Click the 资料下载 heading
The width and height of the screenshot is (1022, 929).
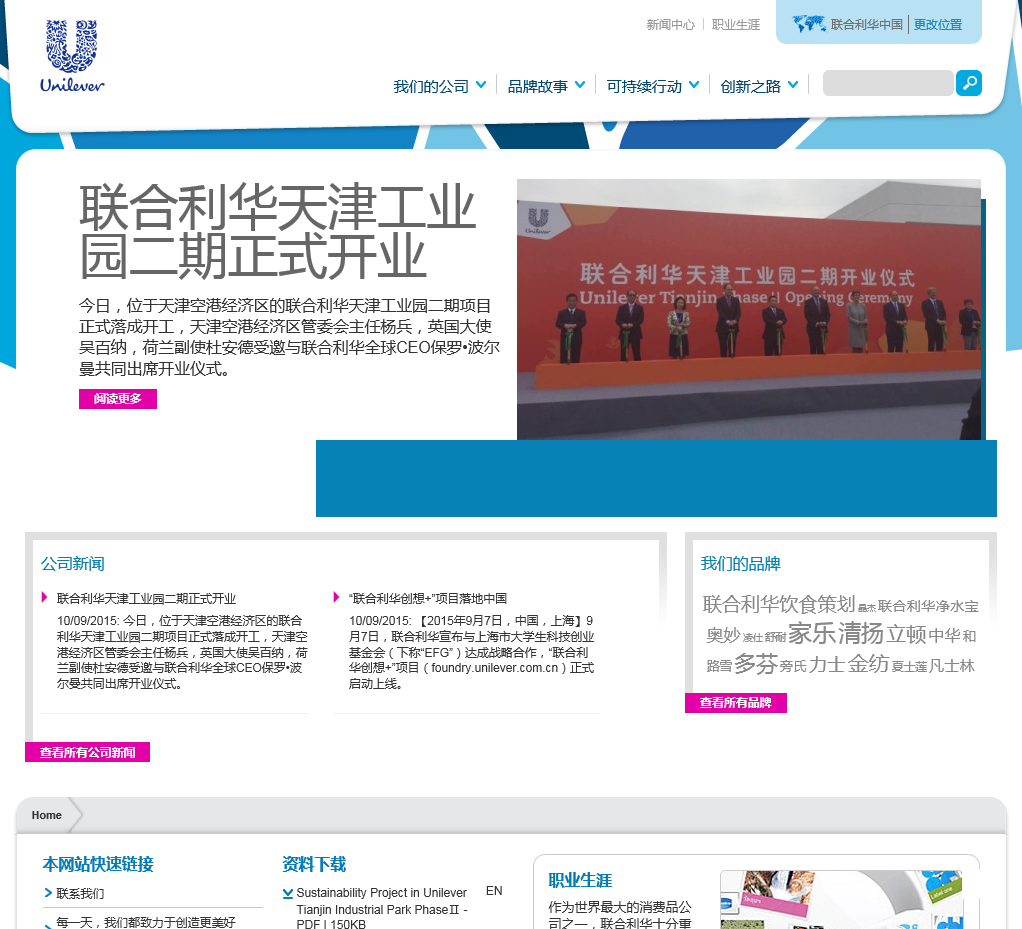pyautogui.click(x=314, y=864)
